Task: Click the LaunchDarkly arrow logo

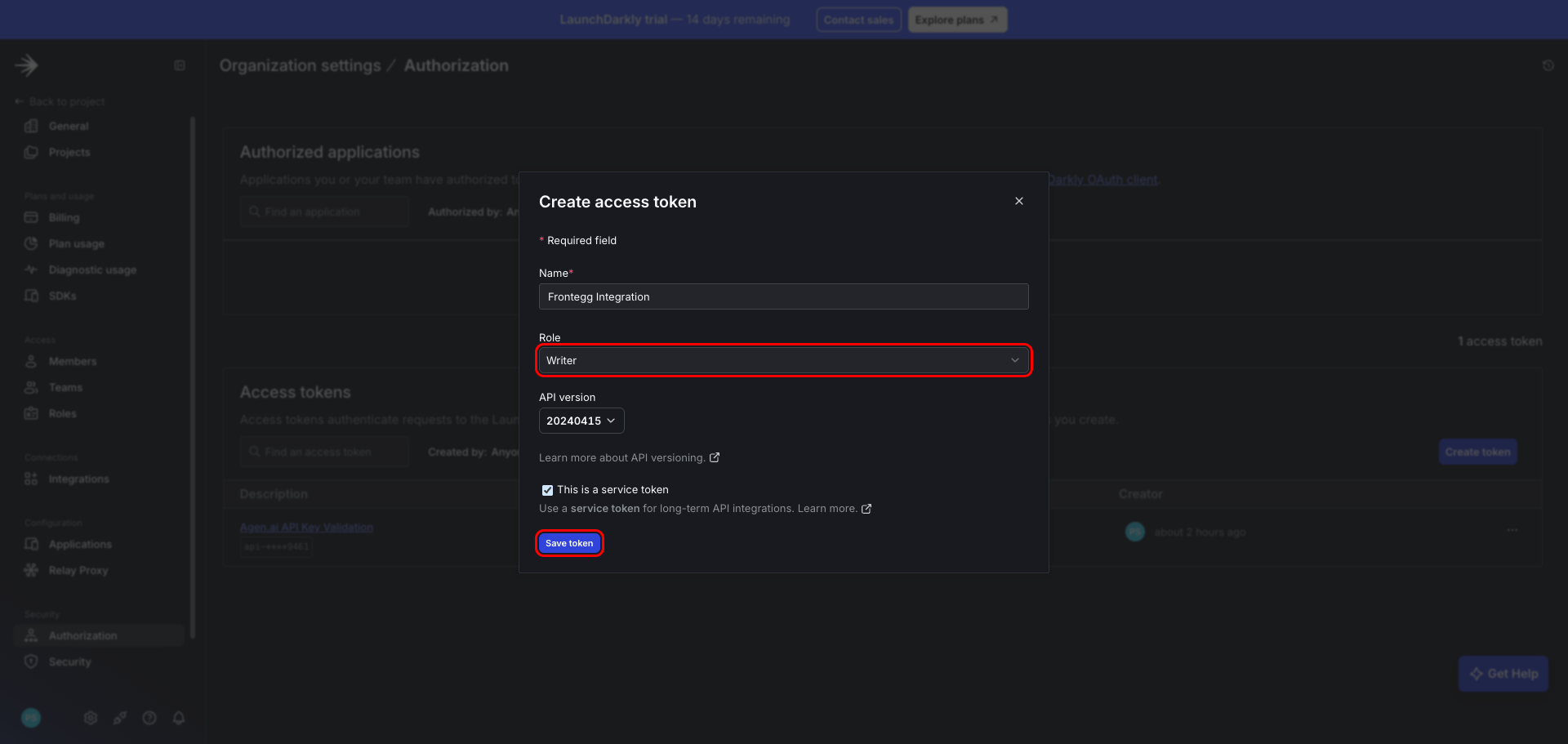Action: coord(27,65)
